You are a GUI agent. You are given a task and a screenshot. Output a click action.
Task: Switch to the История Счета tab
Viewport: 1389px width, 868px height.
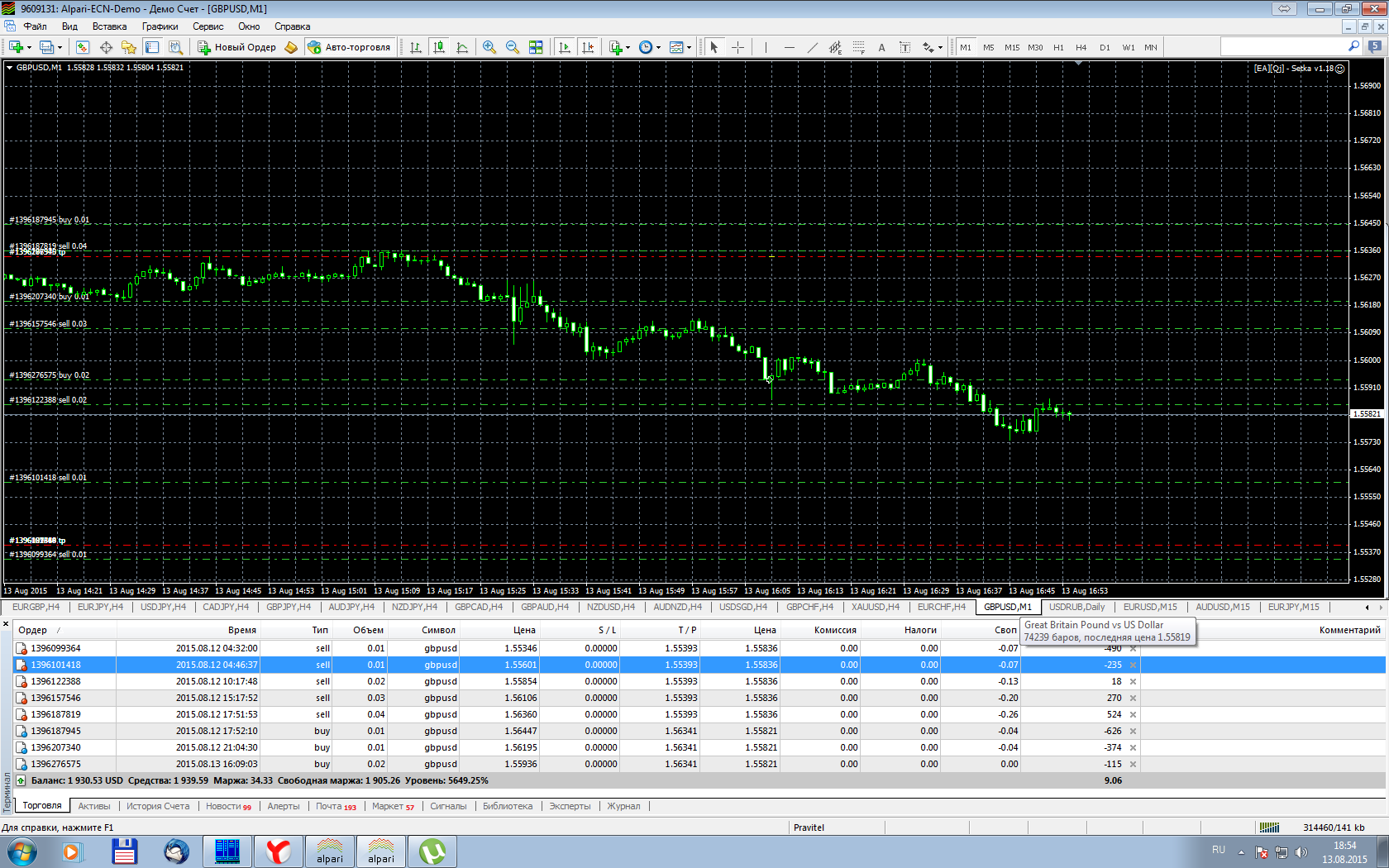[158, 806]
